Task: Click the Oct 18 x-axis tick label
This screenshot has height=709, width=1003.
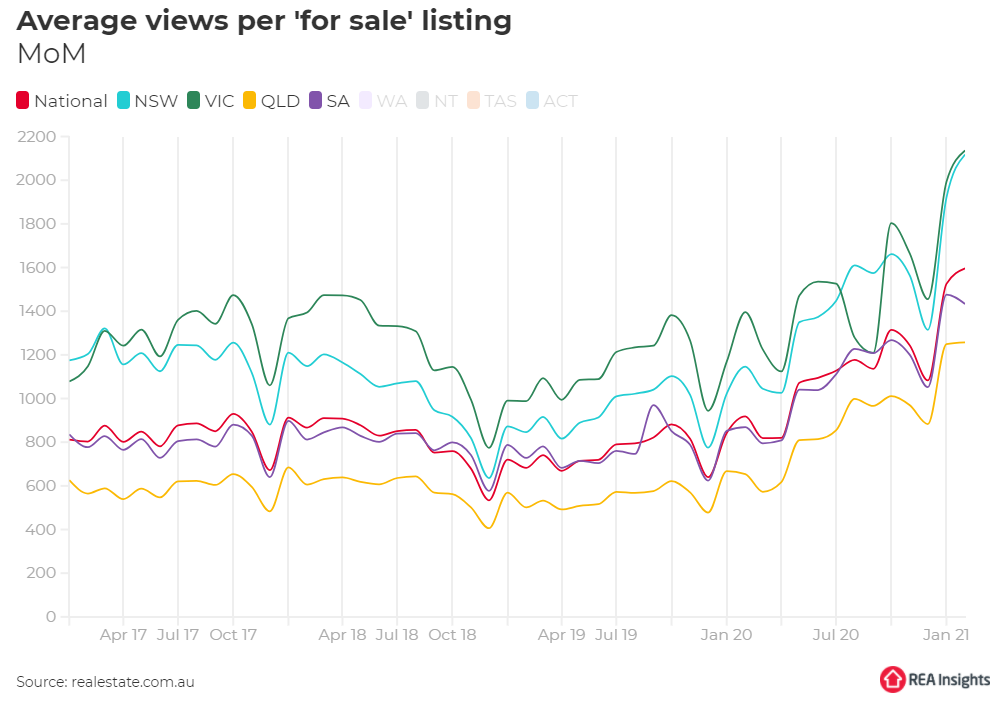Action: click(452, 634)
